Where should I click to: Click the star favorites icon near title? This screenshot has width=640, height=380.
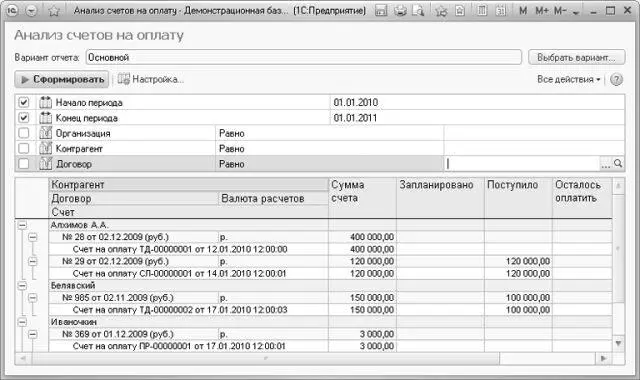(54, 11)
